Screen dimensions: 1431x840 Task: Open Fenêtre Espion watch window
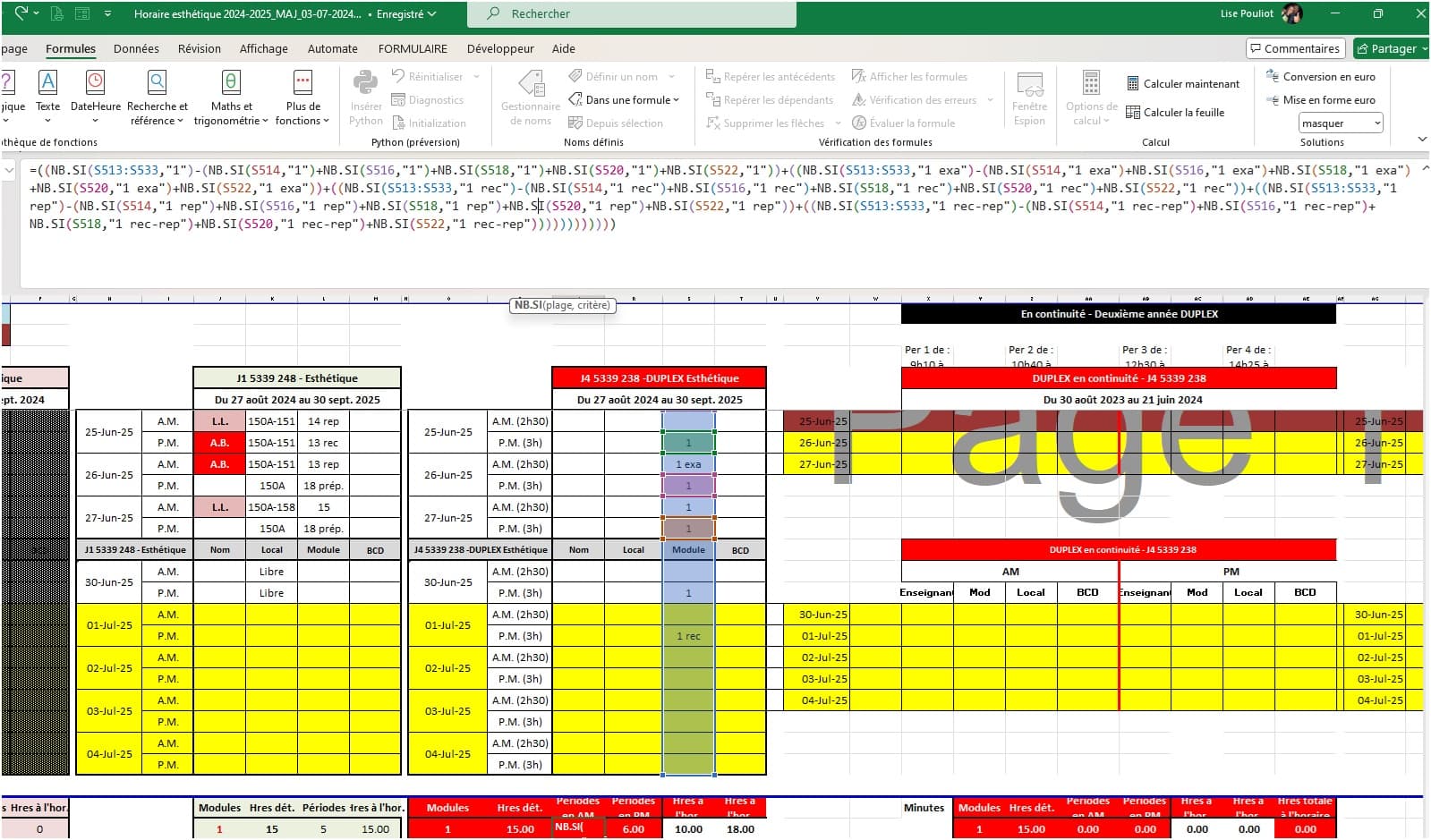[x=1029, y=98]
